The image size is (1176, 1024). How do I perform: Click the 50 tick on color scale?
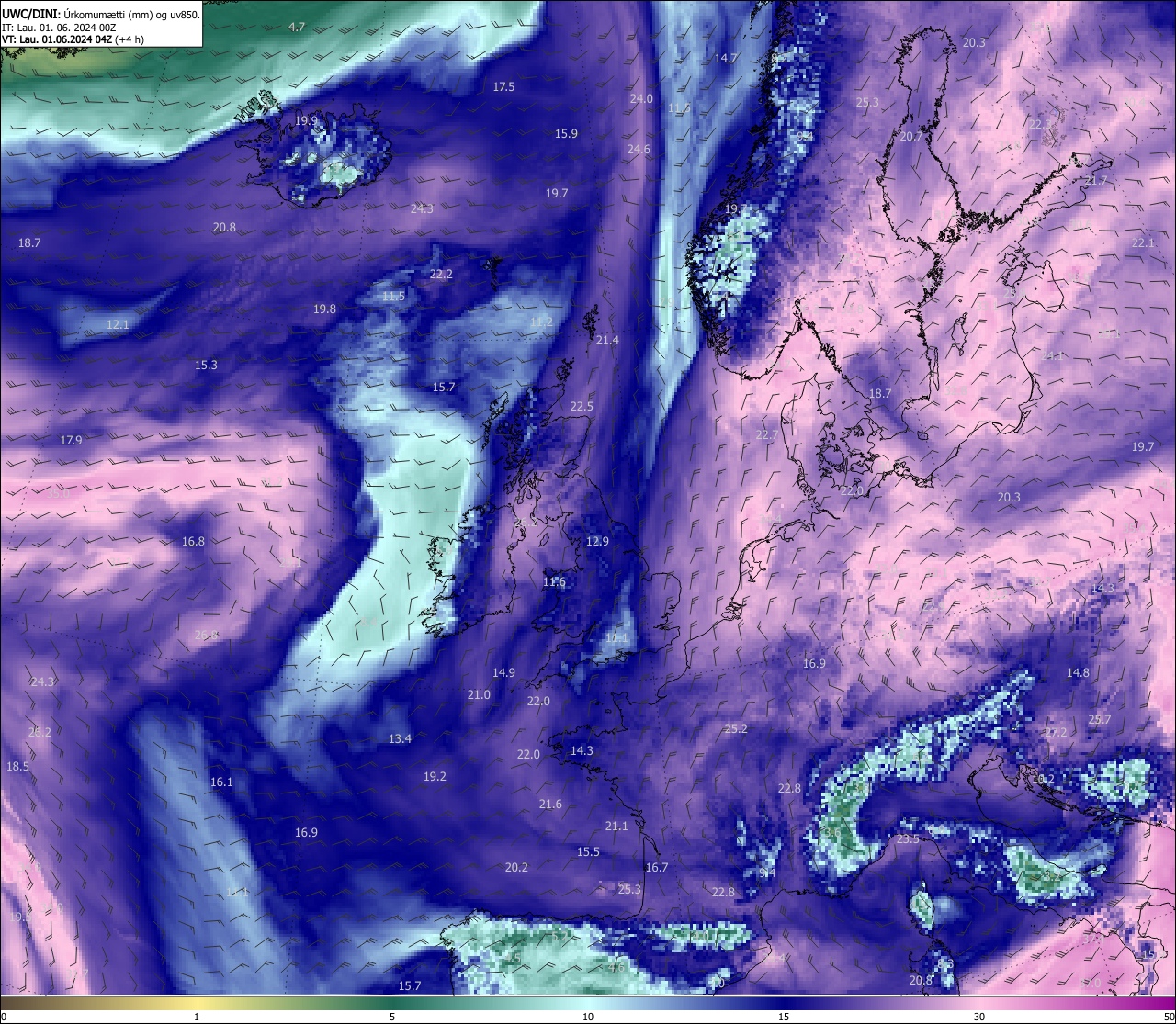1170,1017
